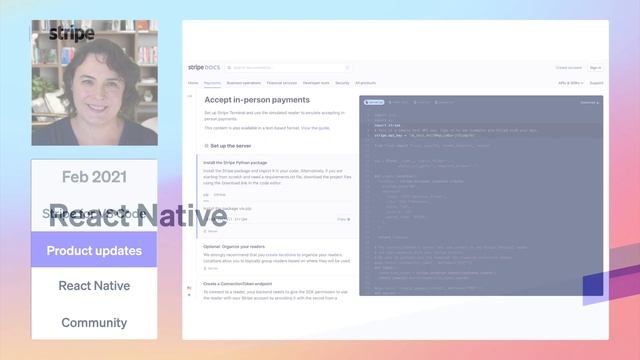
Task: Copy the pip install command
Action: [x=344, y=220]
